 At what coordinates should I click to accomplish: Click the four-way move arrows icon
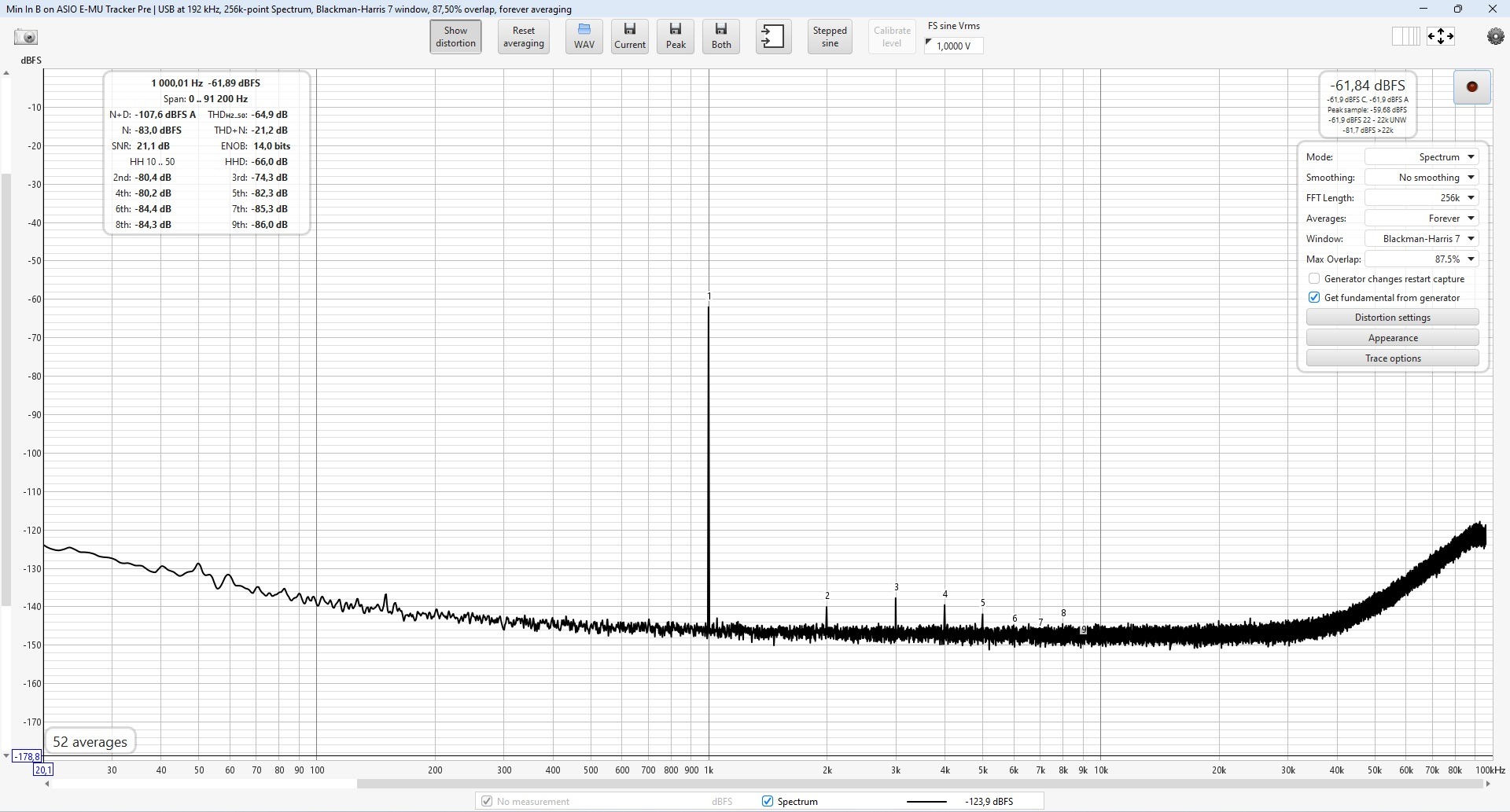click(1441, 36)
